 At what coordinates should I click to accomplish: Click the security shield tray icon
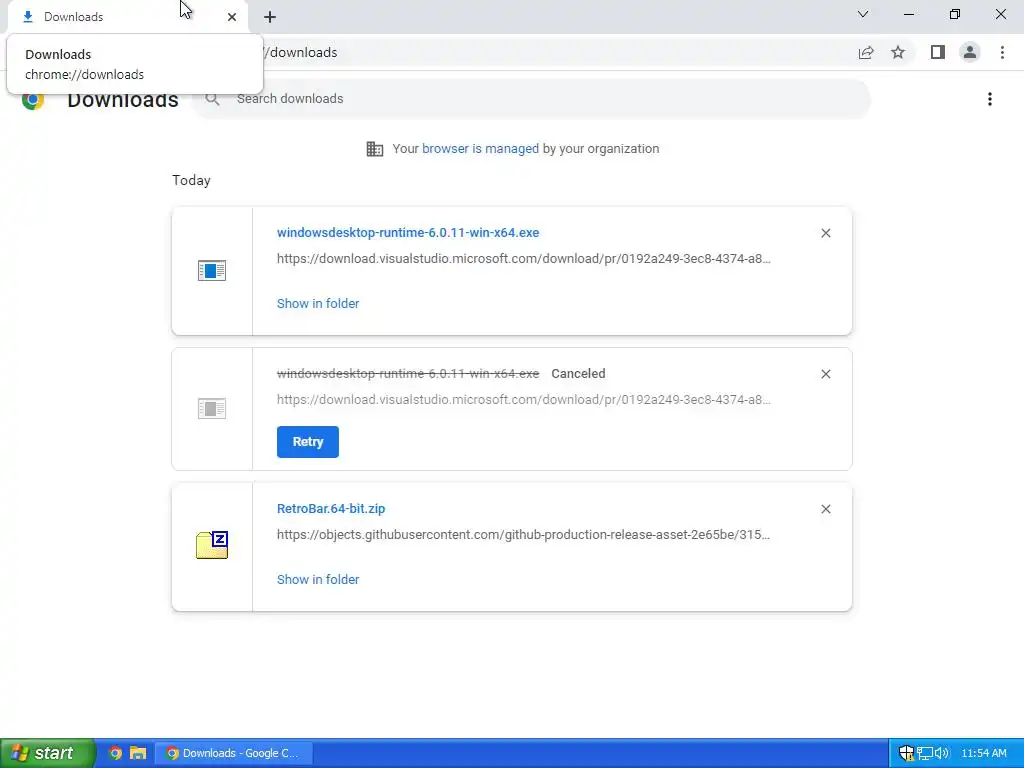click(906, 753)
